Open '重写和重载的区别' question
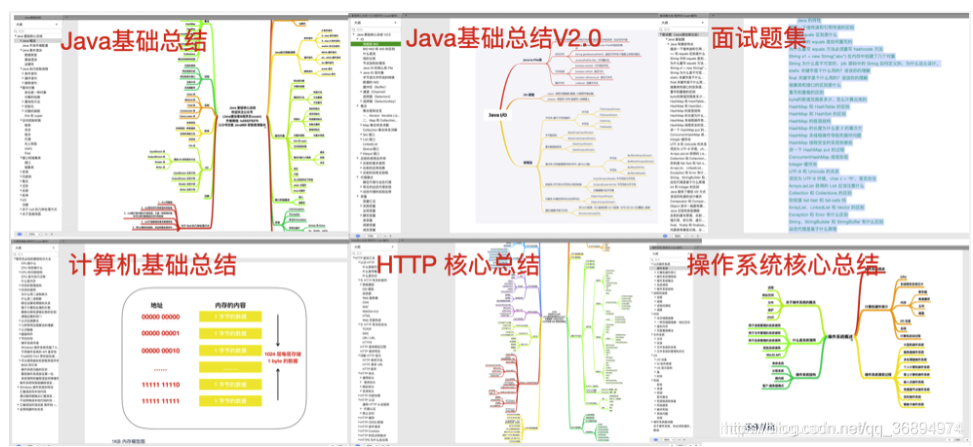973x447 pixels. point(806,92)
